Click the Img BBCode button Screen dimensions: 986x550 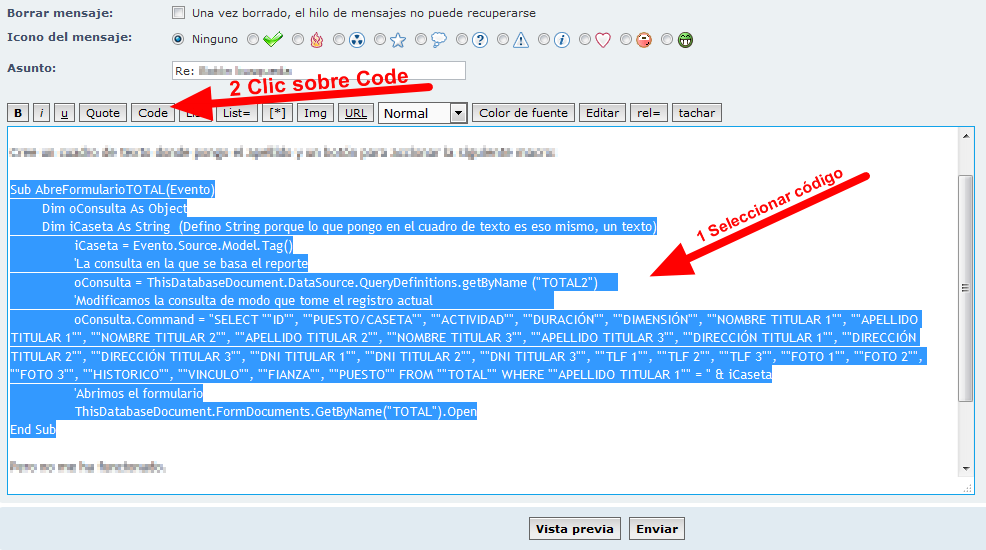(x=315, y=113)
